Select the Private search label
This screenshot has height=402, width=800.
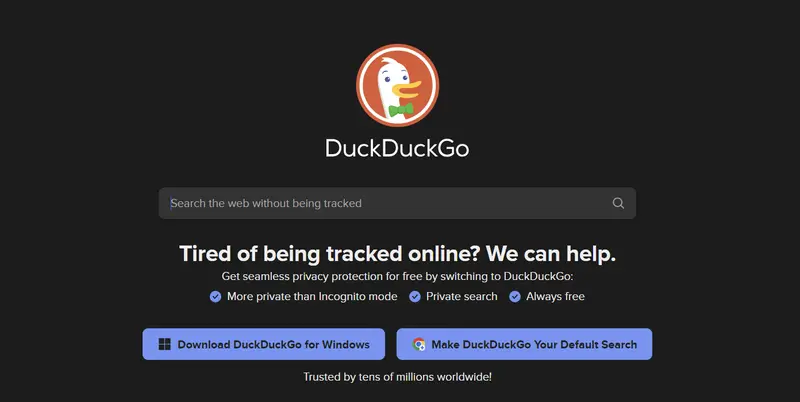click(462, 296)
